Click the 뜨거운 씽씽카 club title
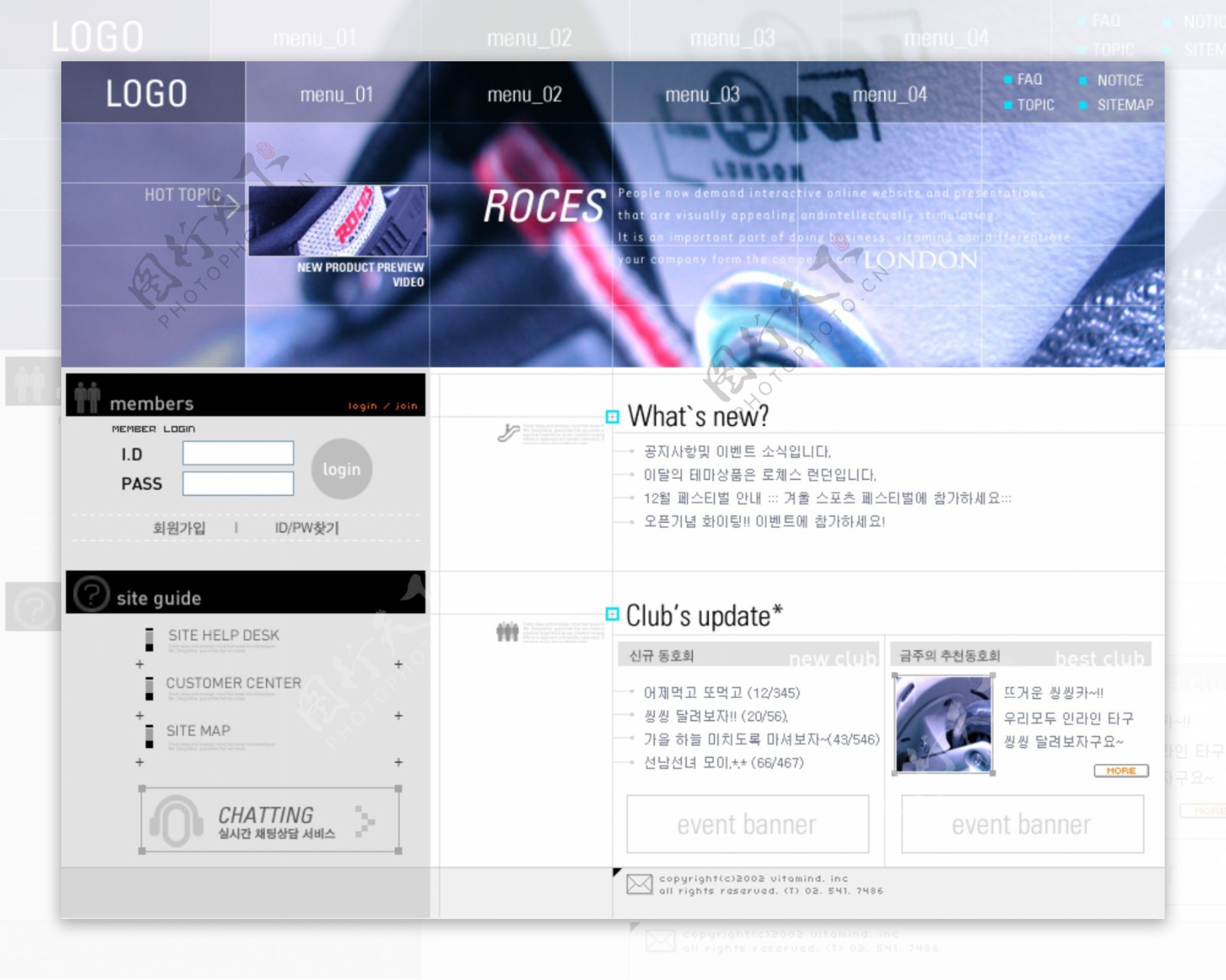 pyautogui.click(x=1054, y=693)
